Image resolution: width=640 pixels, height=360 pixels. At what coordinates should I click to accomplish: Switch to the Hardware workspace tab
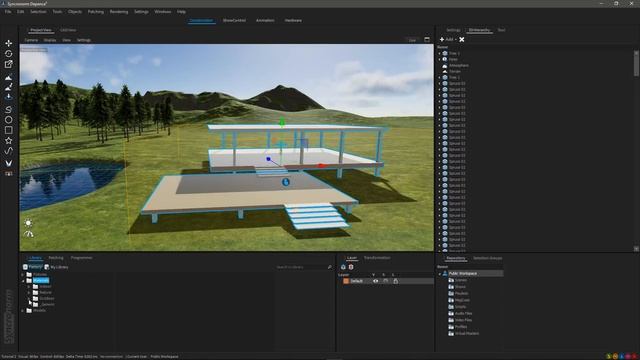pos(293,20)
